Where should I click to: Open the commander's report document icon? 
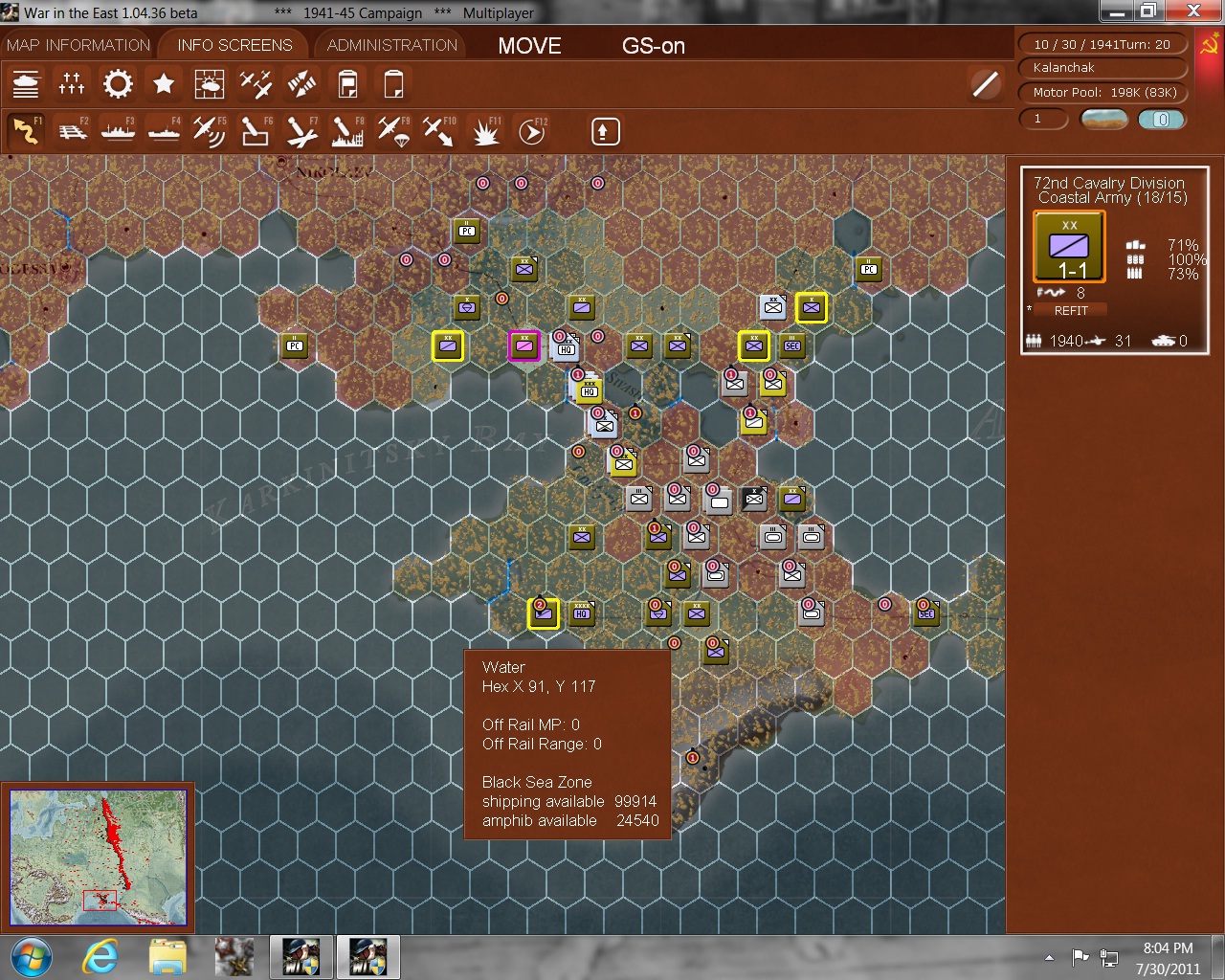click(348, 84)
